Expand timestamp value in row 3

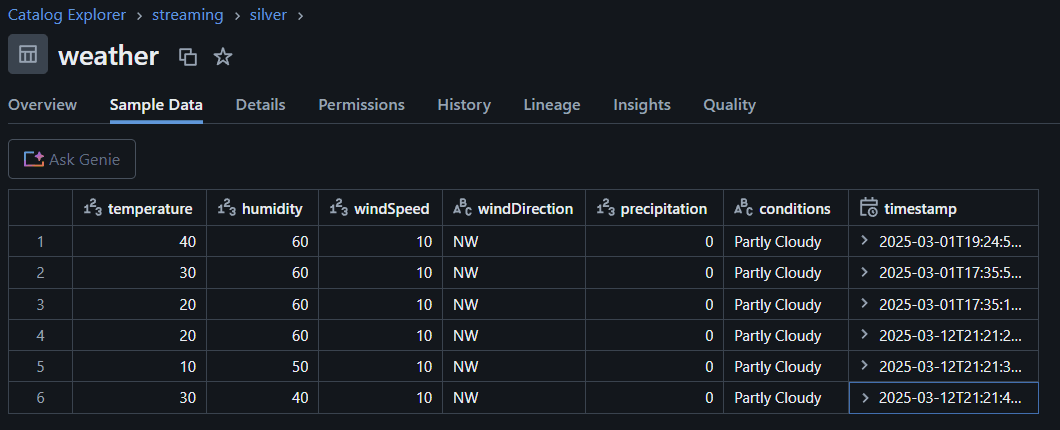tap(864, 304)
